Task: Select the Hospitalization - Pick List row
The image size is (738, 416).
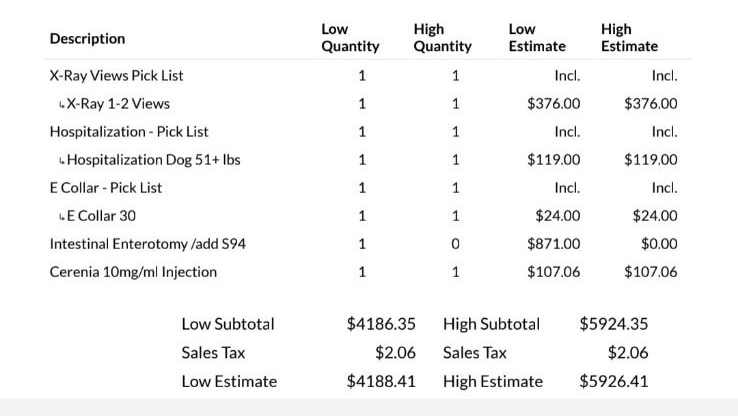Action: (369, 132)
